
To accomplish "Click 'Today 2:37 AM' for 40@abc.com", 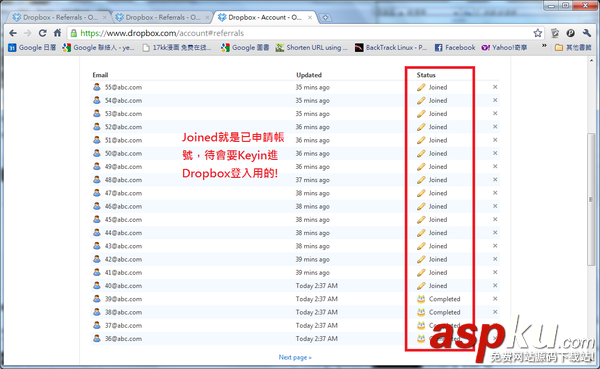I will [317, 286].
